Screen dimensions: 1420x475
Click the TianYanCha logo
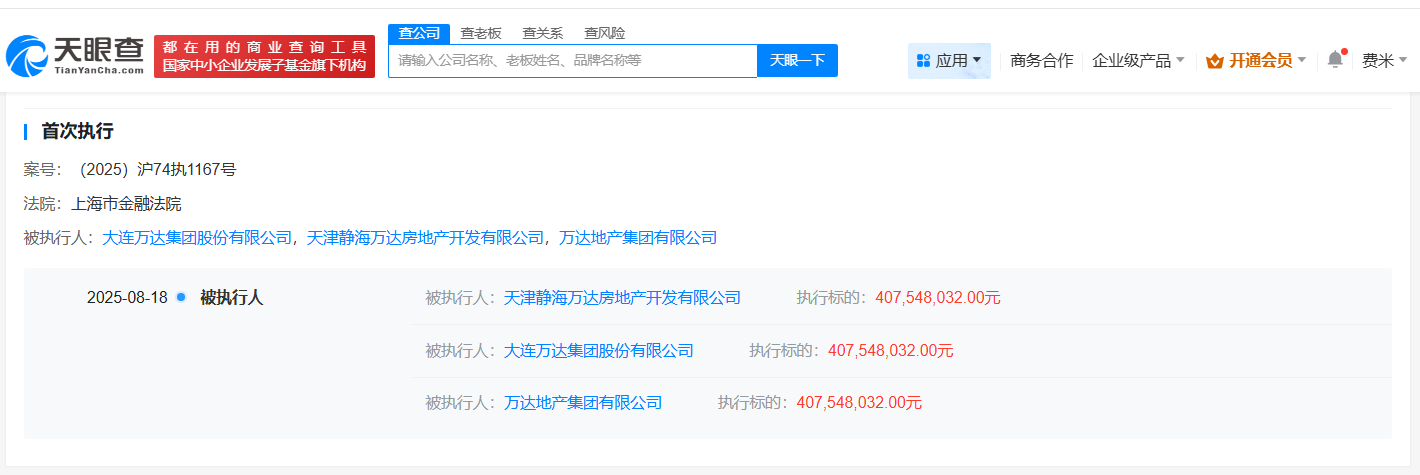(75, 57)
